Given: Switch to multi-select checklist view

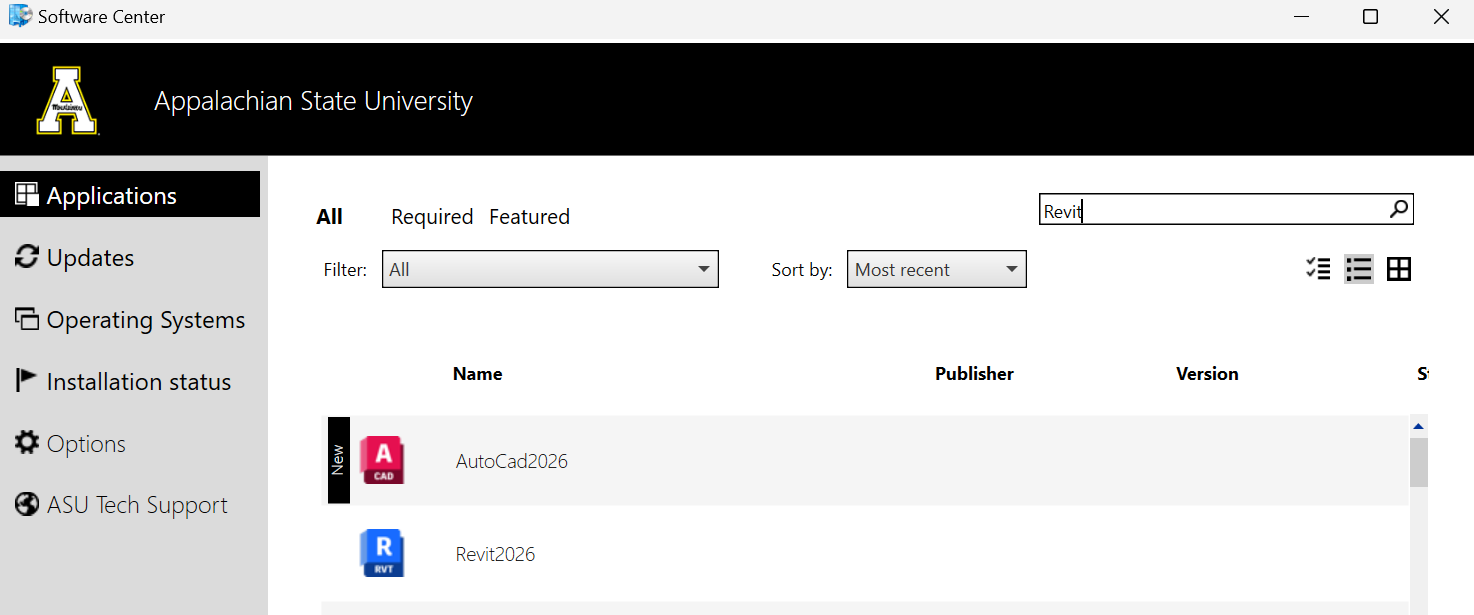Looking at the screenshot, I should point(1318,269).
